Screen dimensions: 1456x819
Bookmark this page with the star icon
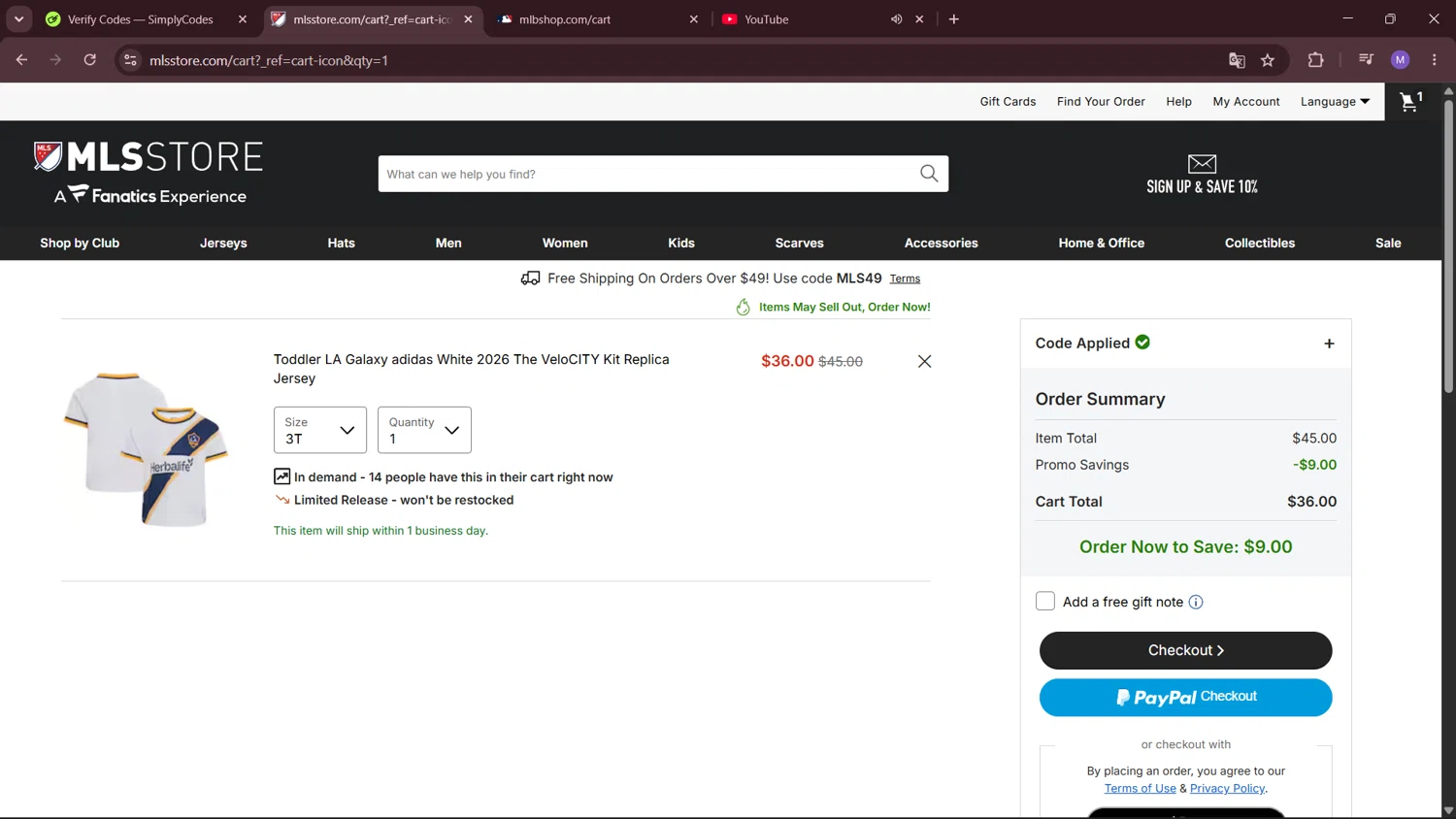click(x=1268, y=60)
